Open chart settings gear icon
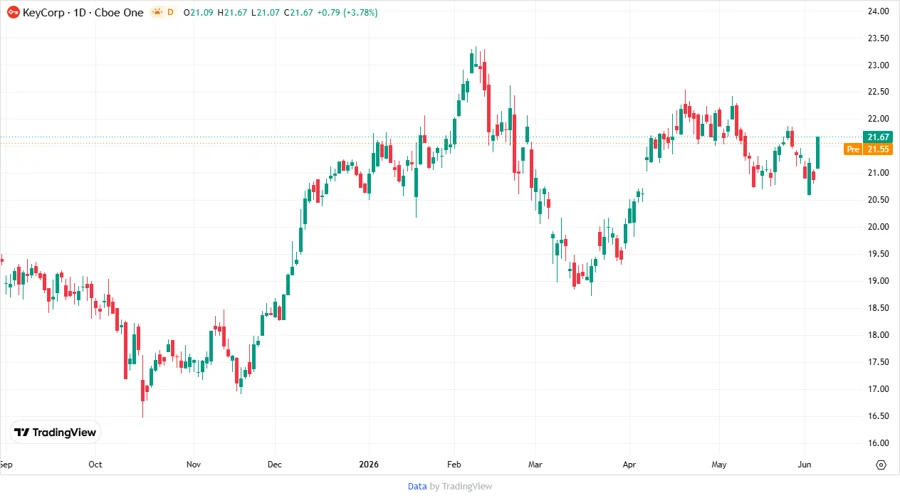 click(x=881, y=465)
